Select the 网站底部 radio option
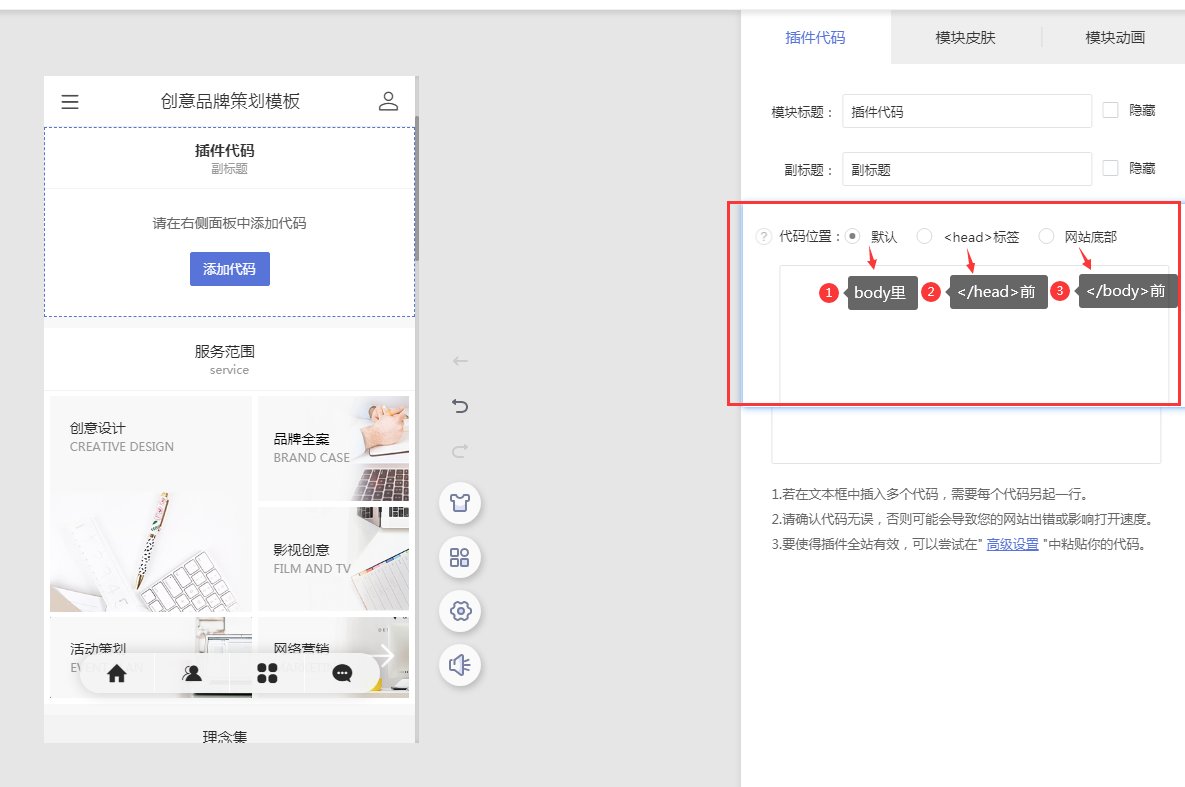Image resolution: width=1185 pixels, height=787 pixels. pos(1046,237)
